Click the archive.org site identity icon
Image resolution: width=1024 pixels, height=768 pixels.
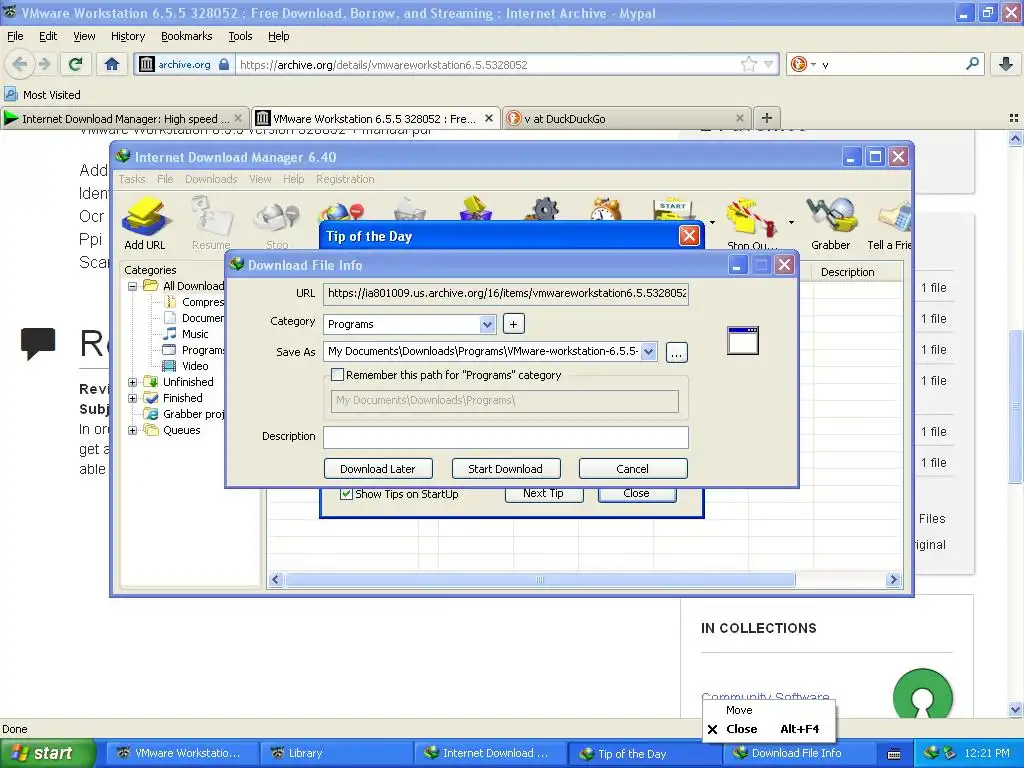tap(147, 64)
